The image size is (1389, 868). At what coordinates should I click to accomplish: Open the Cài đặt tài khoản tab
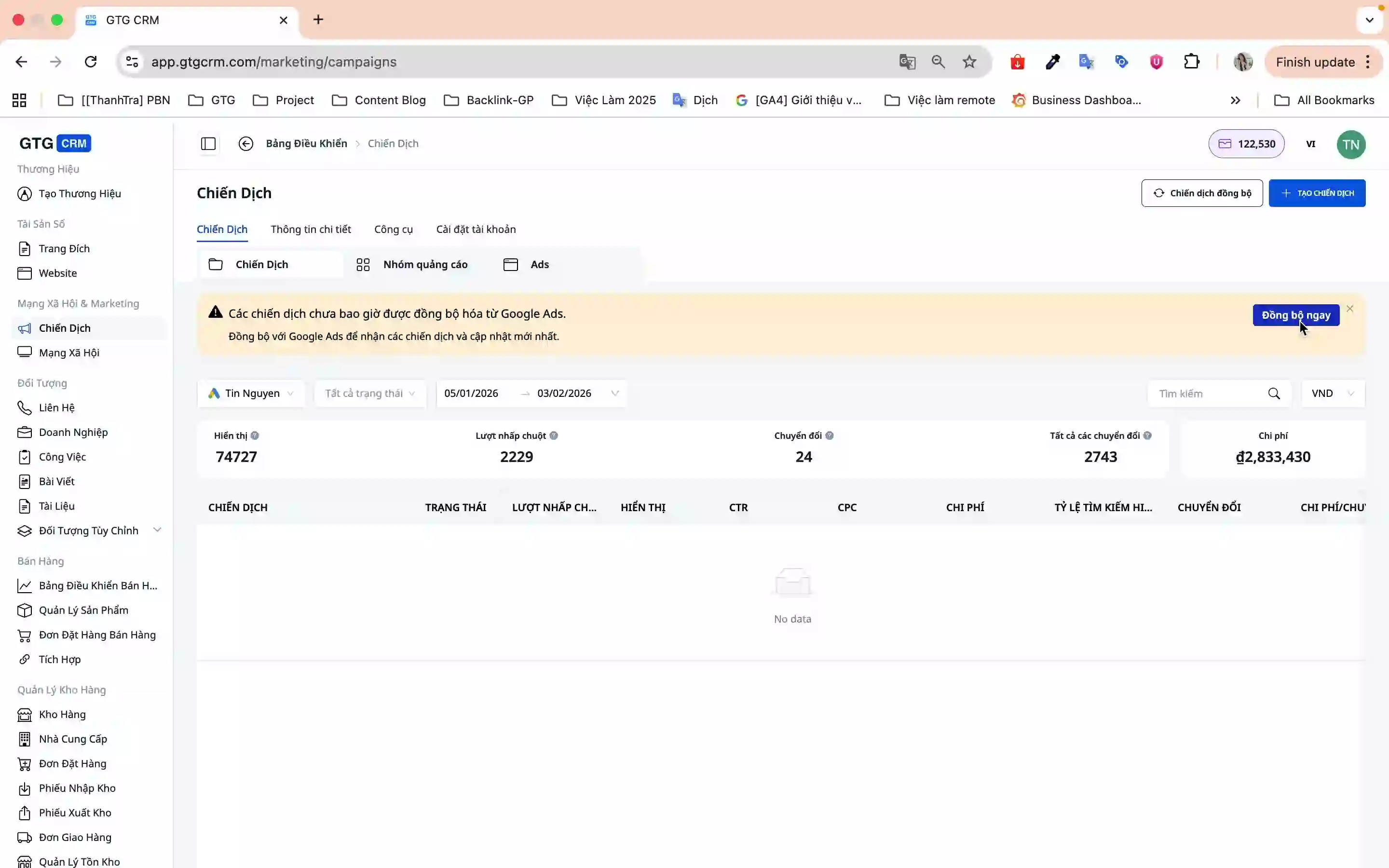475,230
